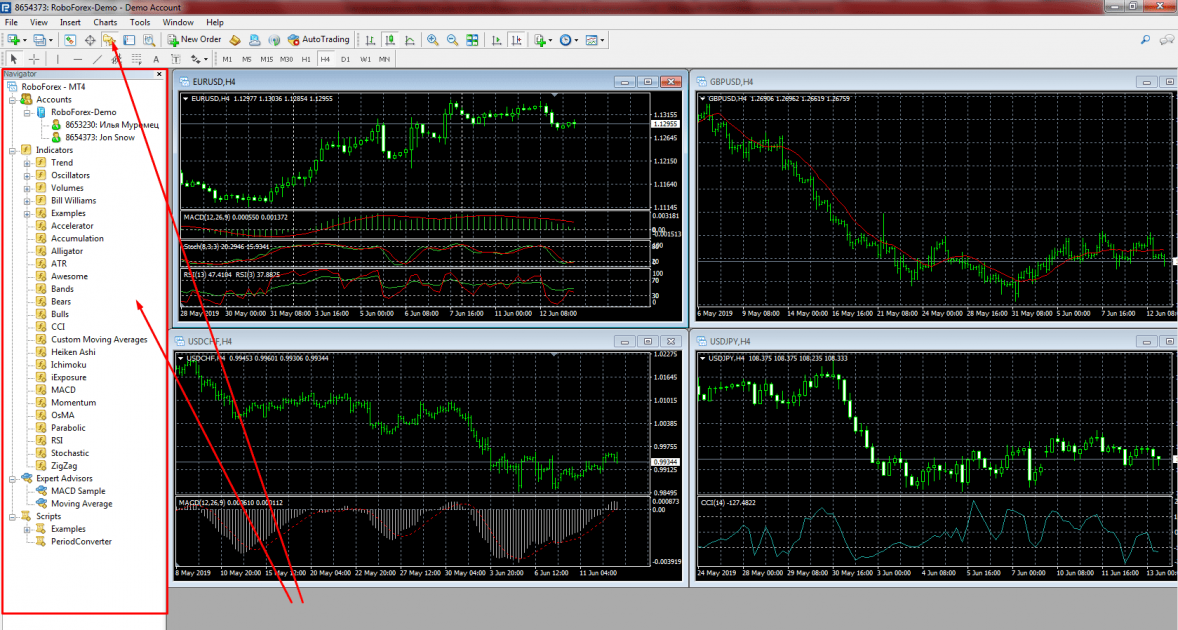This screenshot has width=1178, height=630.
Task: Collapse the Scripts tree node
Action: (13, 517)
